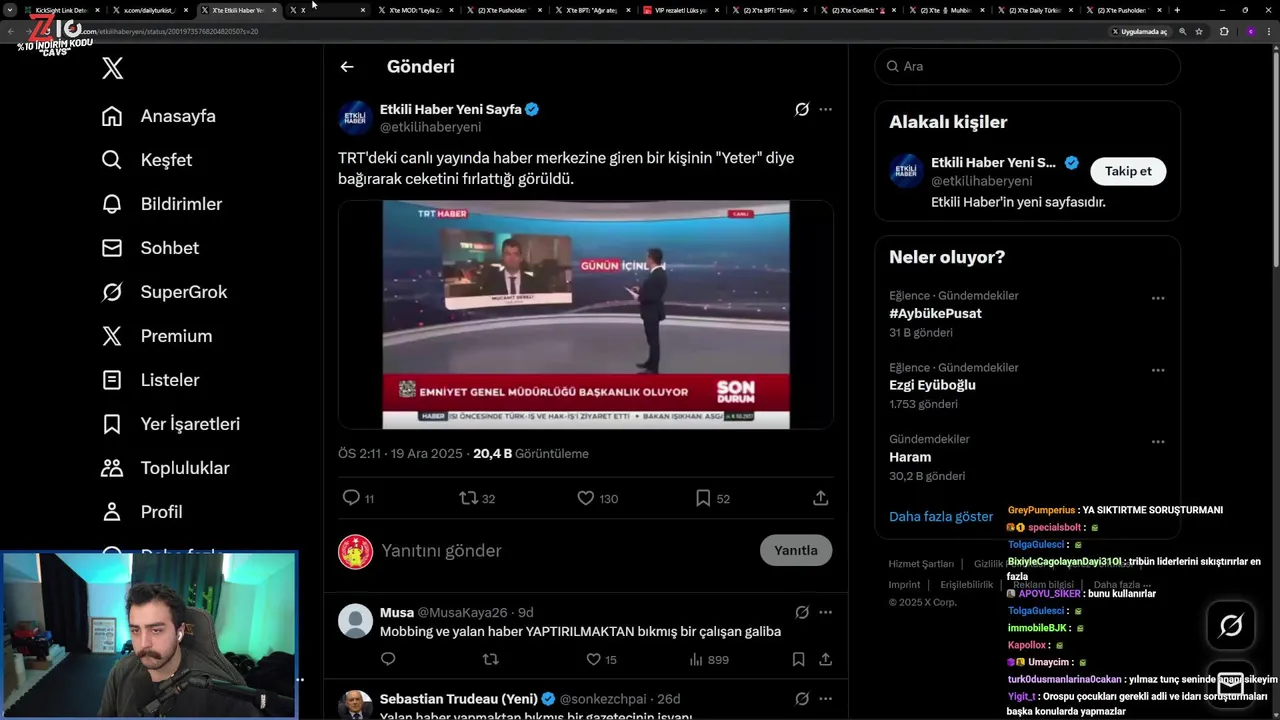The height and width of the screenshot is (720, 1280).
Task: Open the floating Grok button
Action: coord(1231,626)
